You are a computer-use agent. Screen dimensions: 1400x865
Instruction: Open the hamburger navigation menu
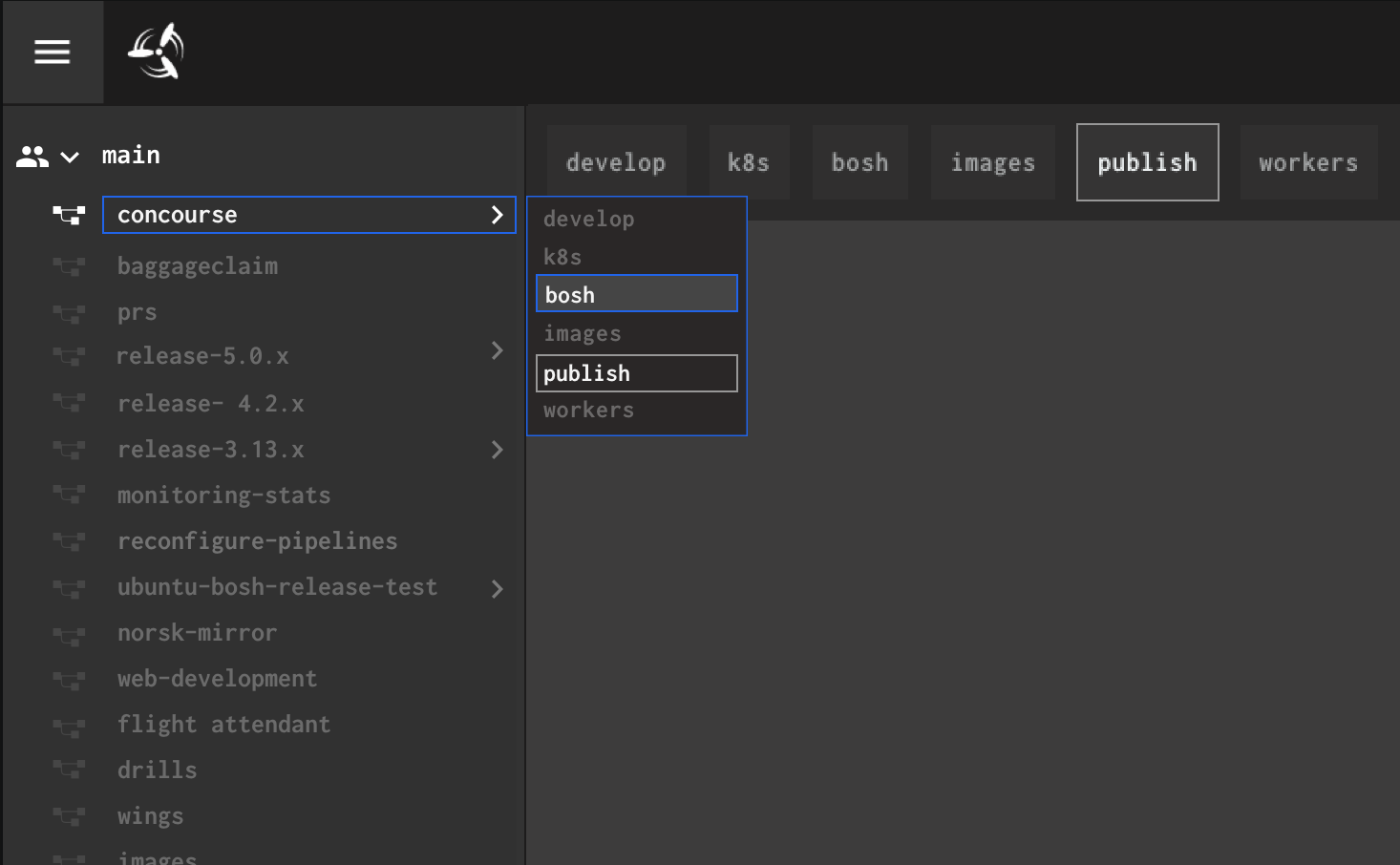[x=52, y=52]
